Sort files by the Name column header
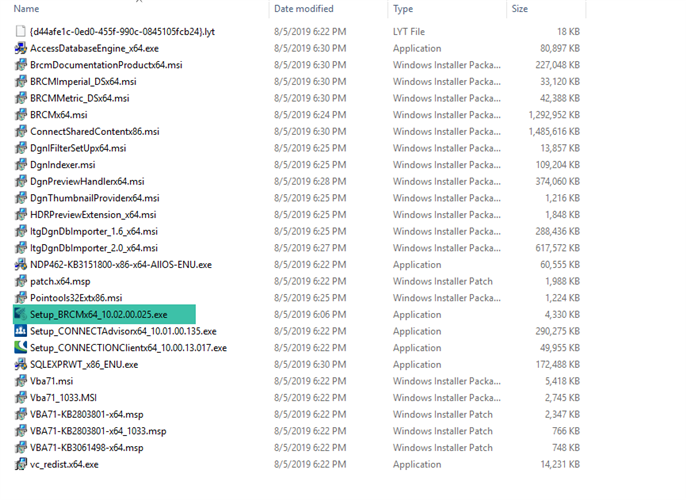The image size is (686, 500). coord(26,9)
